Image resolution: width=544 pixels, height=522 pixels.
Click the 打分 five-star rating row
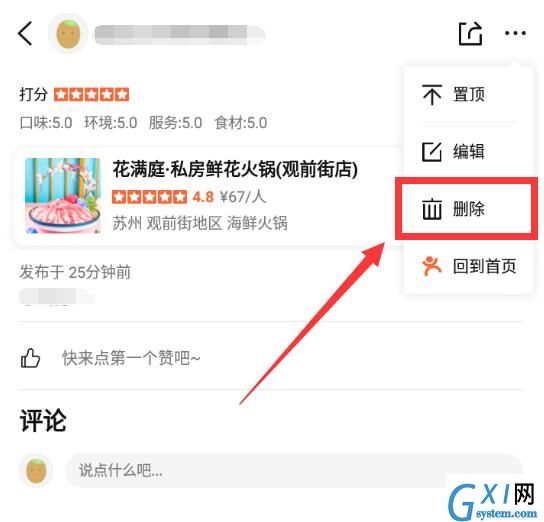tap(74, 94)
